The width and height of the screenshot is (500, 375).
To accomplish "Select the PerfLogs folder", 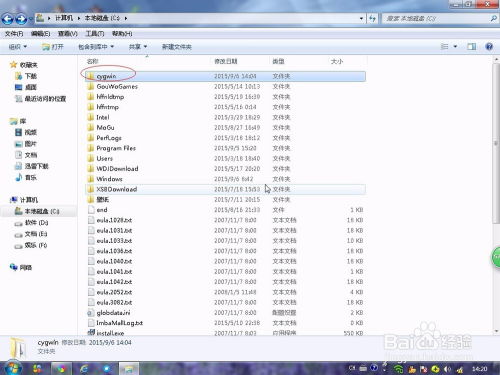I will (x=109, y=138).
